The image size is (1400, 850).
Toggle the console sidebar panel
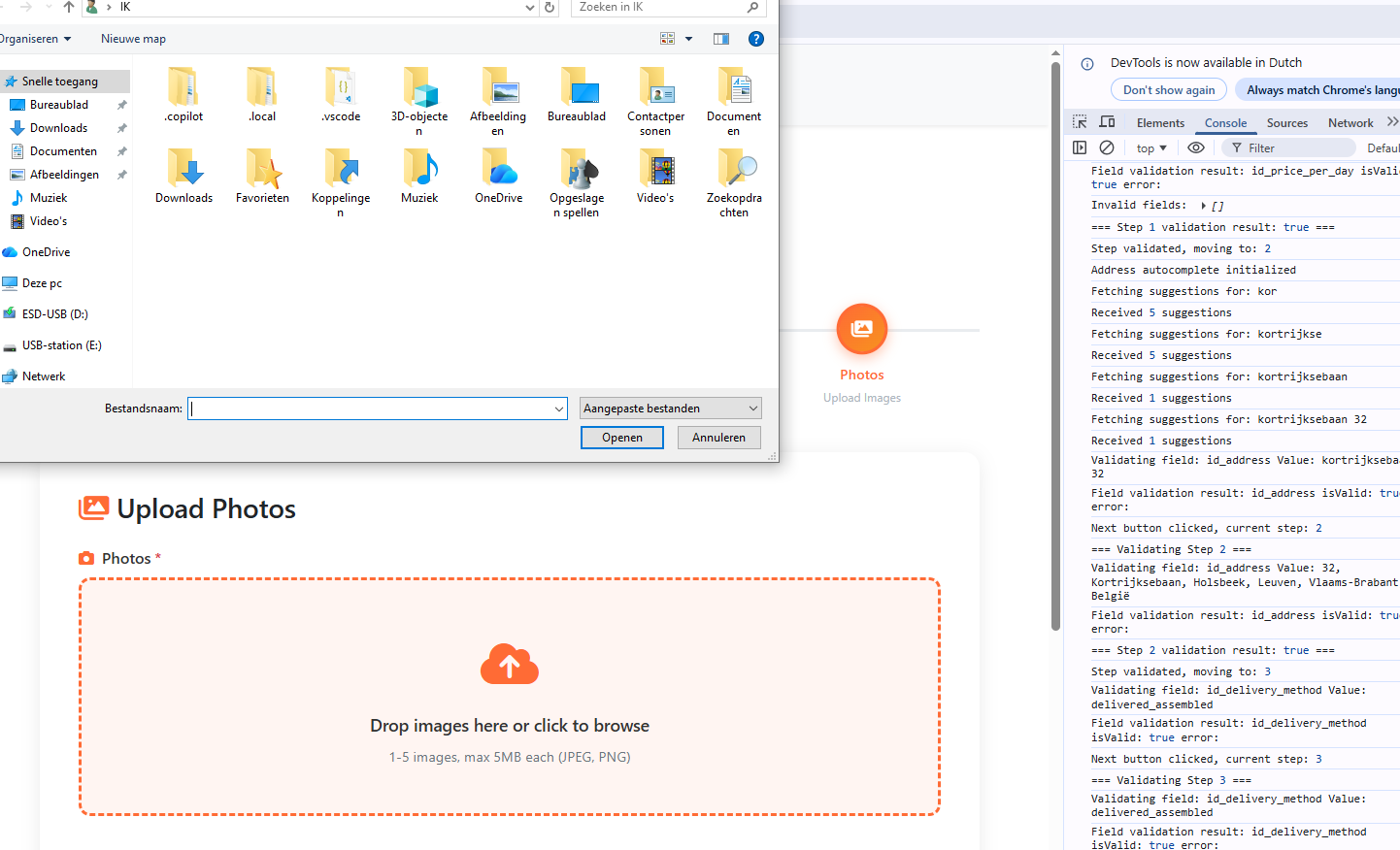(1080, 147)
